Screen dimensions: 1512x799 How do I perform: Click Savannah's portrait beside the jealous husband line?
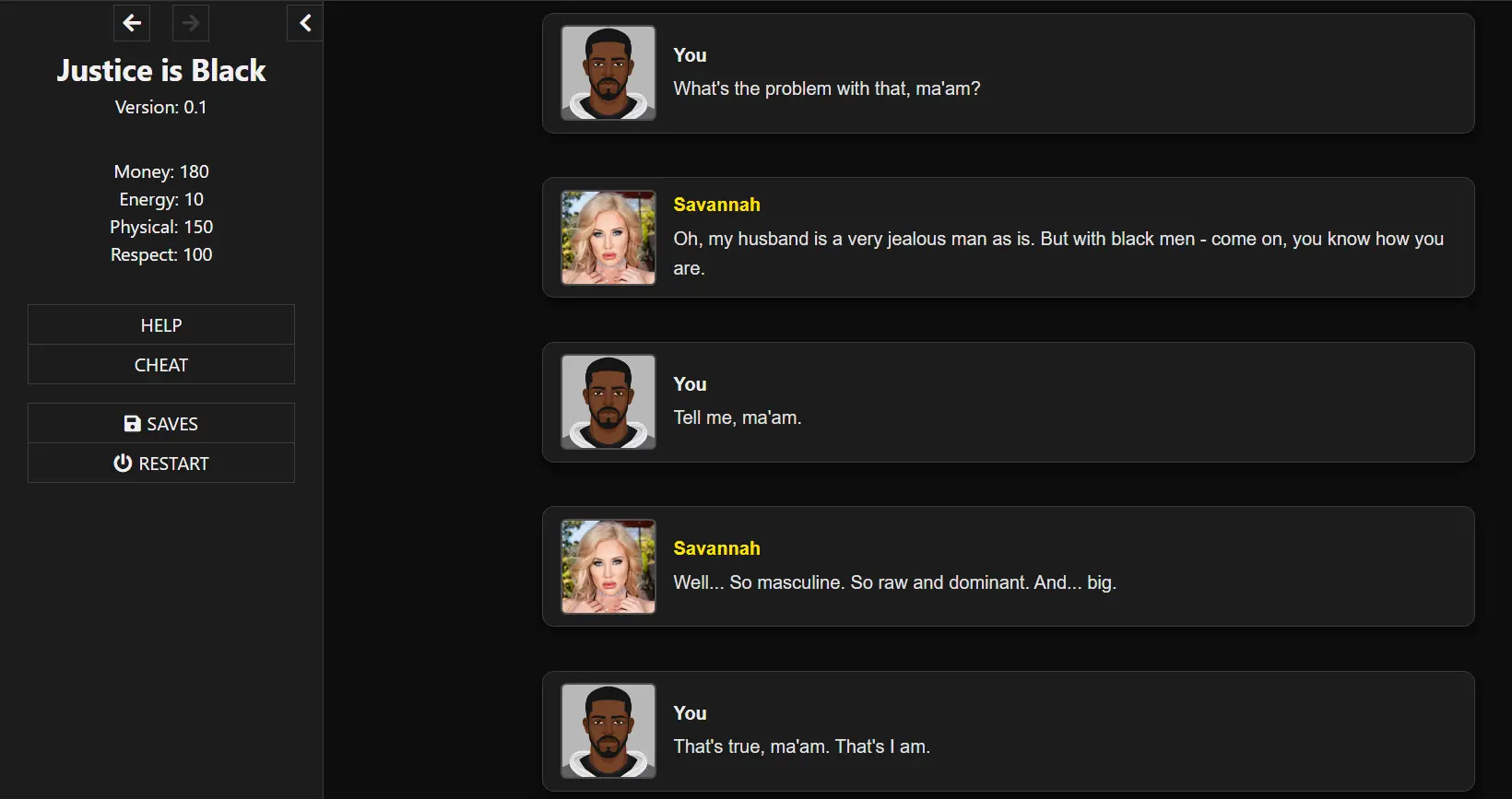[608, 238]
